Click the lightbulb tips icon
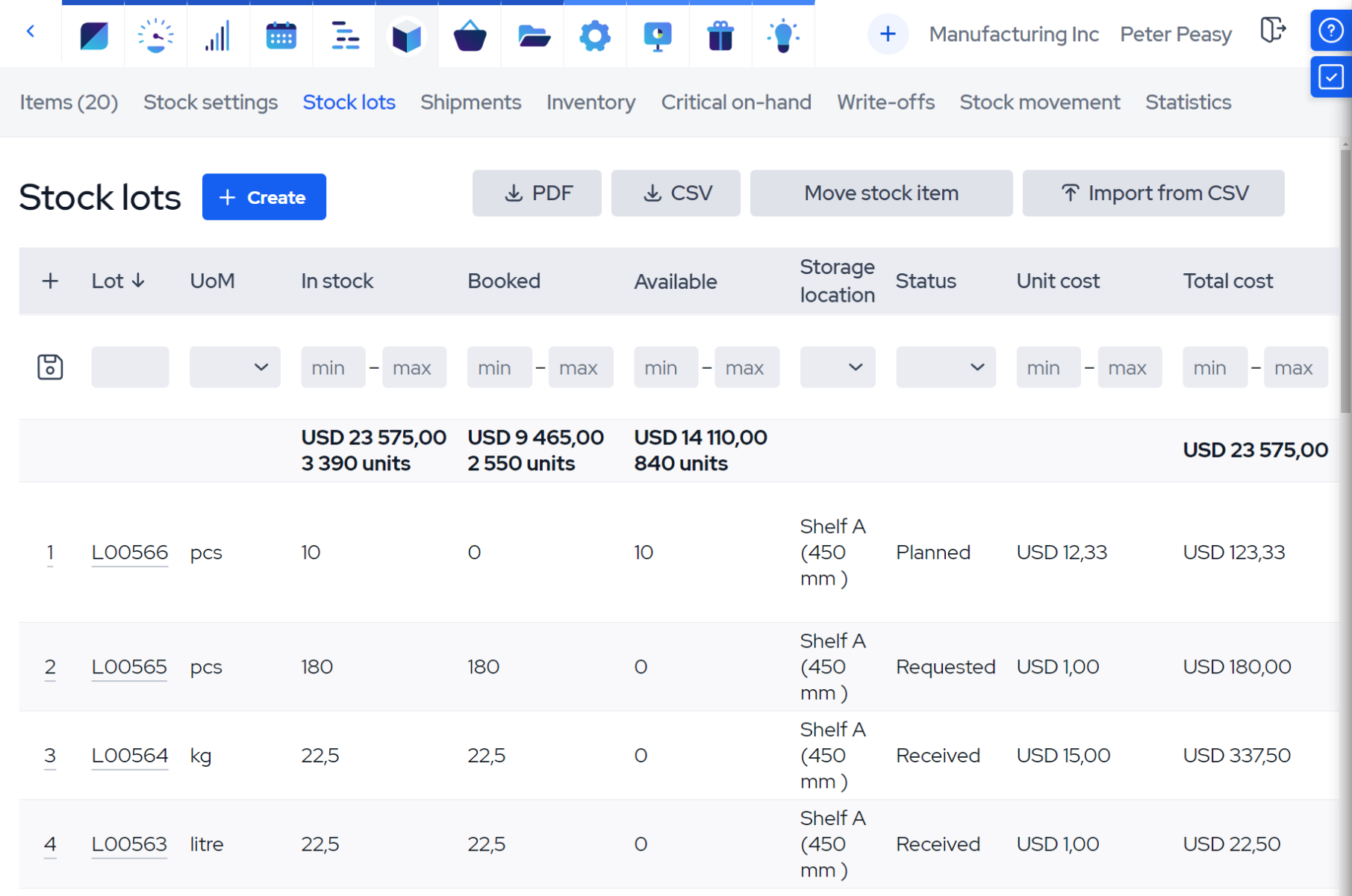This screenshot has height=896, width=1352. click(782, 34)
